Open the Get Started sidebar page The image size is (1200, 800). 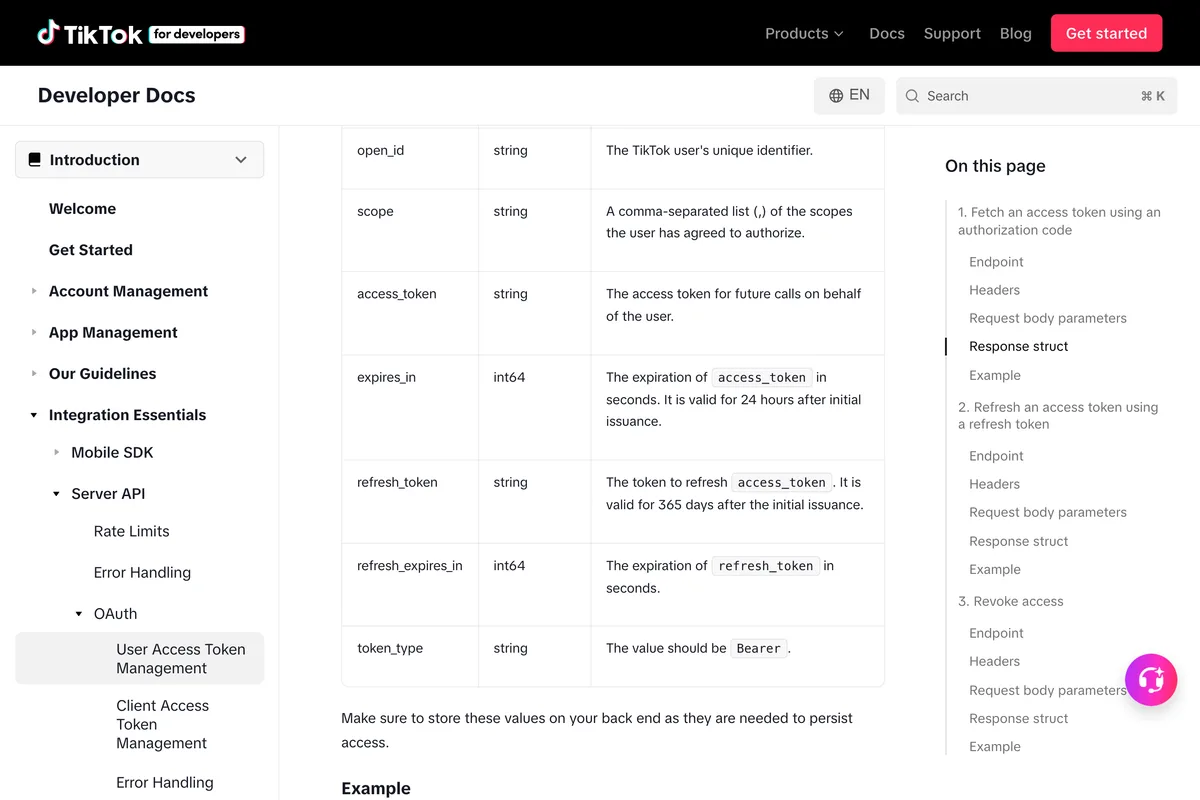coord(91,250)
